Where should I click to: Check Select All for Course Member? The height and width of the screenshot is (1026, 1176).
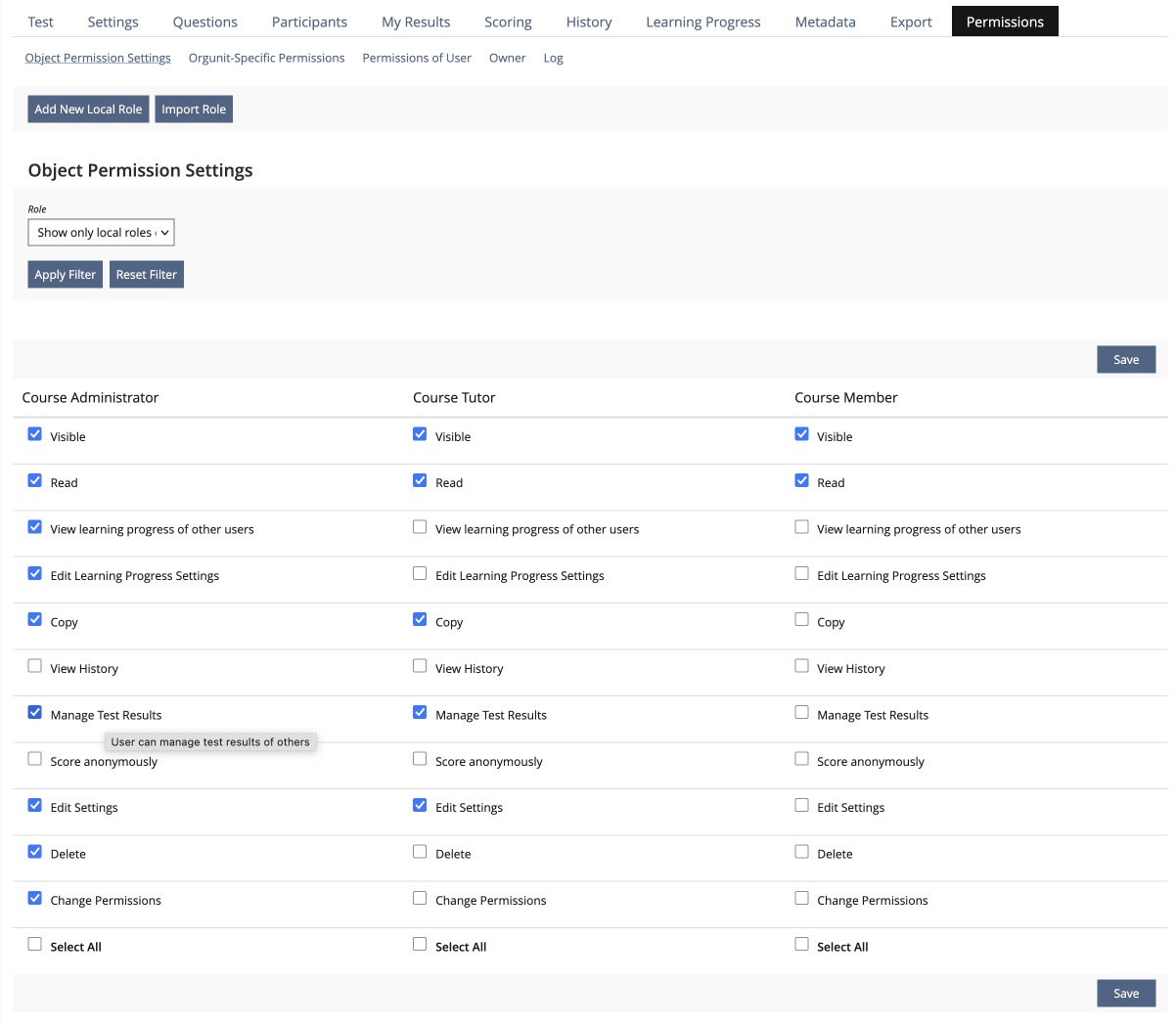click(801, 945)
